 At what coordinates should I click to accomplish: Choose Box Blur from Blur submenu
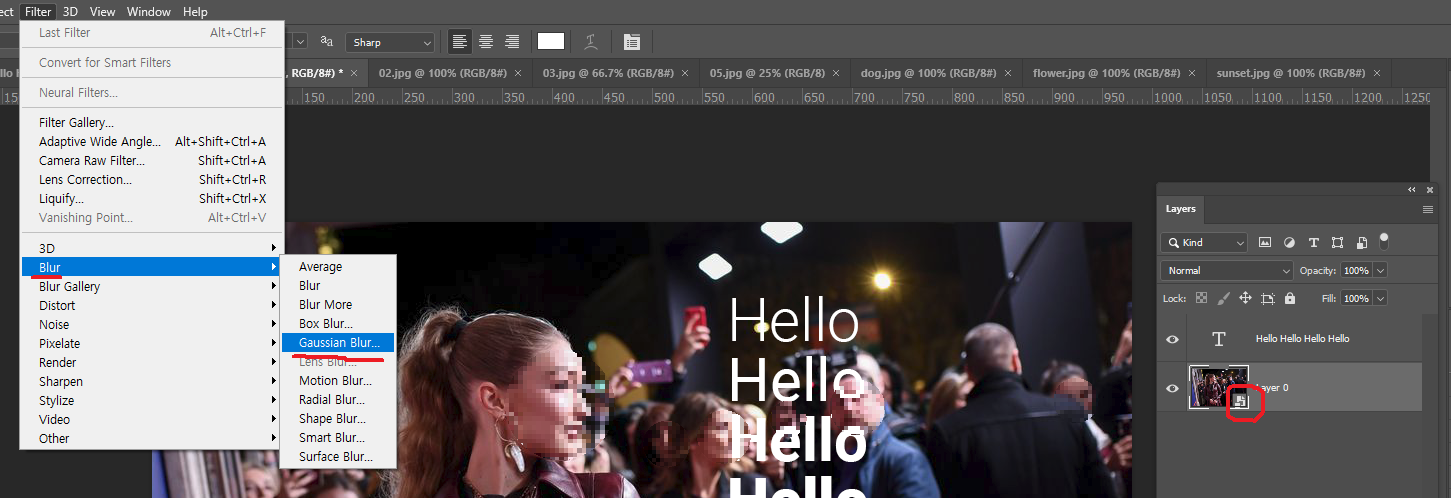pyautogui.click(x=338, y=323)
